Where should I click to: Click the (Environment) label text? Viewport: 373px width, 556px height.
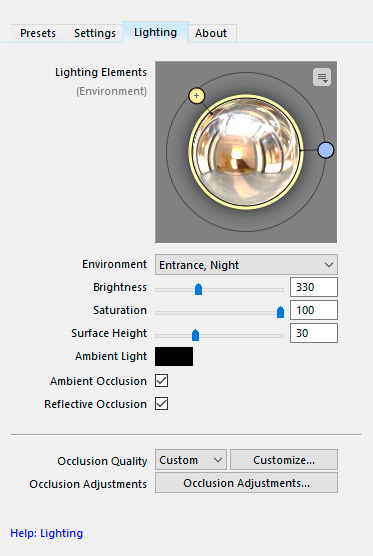111,91
